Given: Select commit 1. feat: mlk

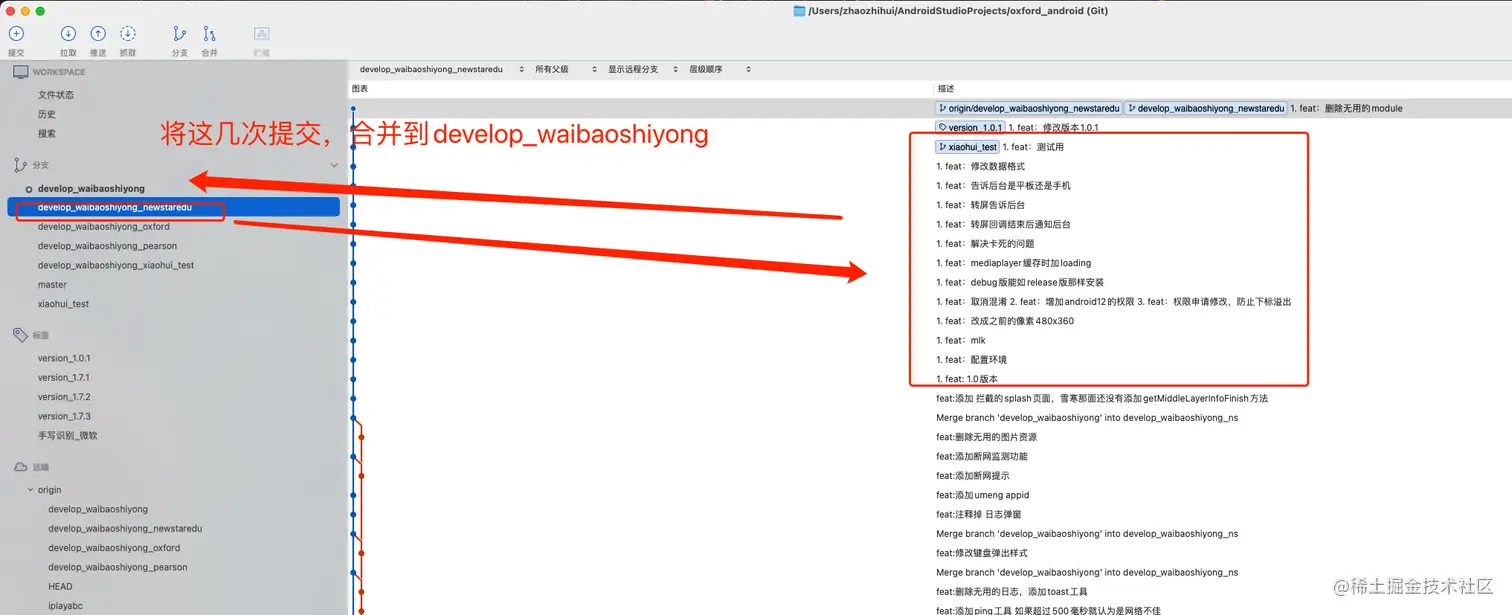Looking at the screenshot, I should click(x=960, y=340).
